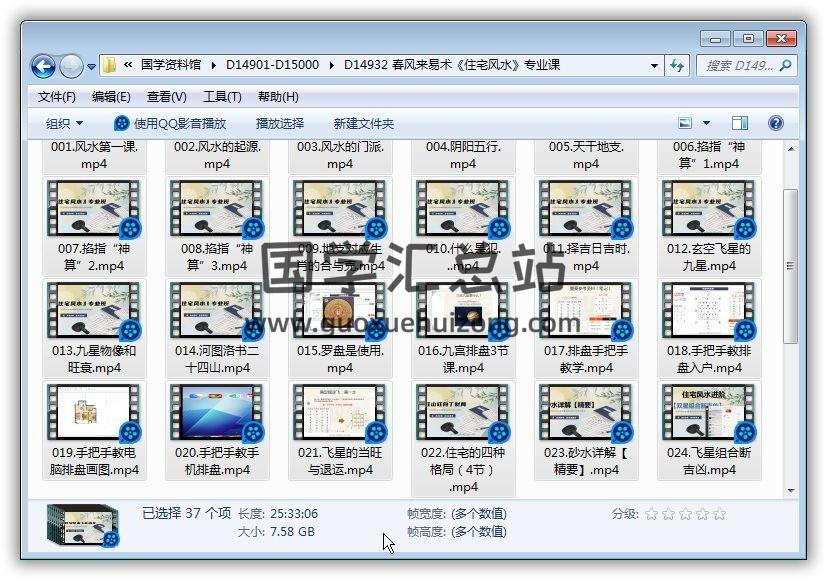Open the address bar history dropdown
Screen dimensions: 827x580
tap(654, 66)
